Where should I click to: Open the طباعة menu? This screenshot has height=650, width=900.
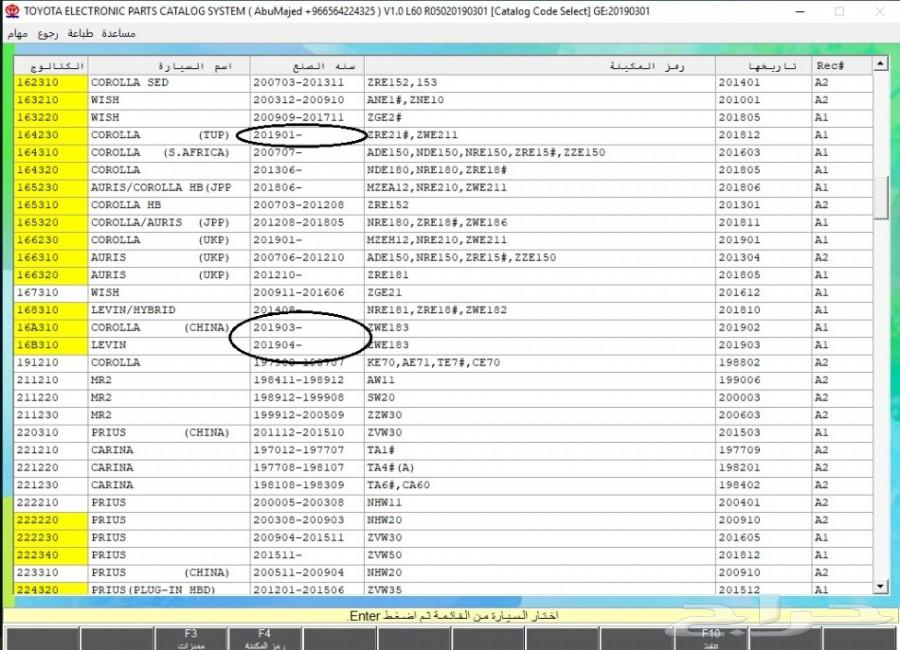pyautogui.click(x=80, y=33)
